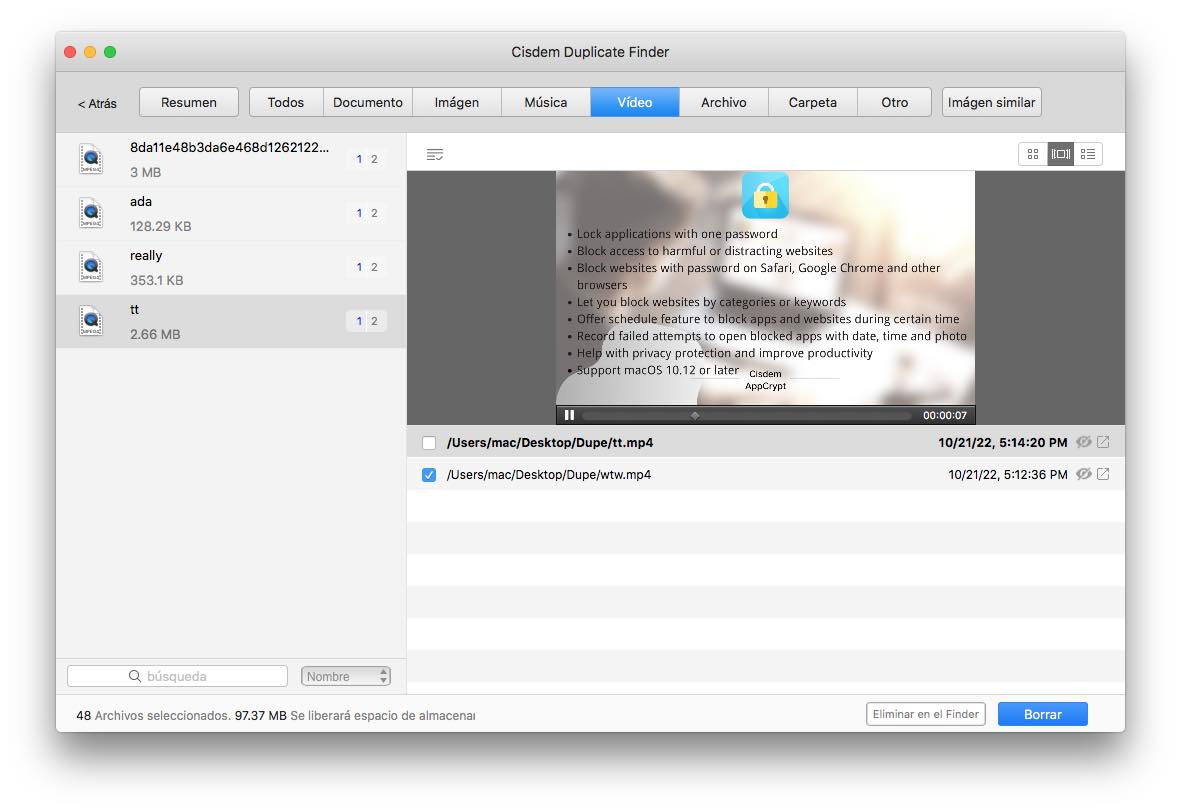Open the smart selection options icon
Image resolution: width=1181 pixels, height=812 pixels.
point(435,154)
